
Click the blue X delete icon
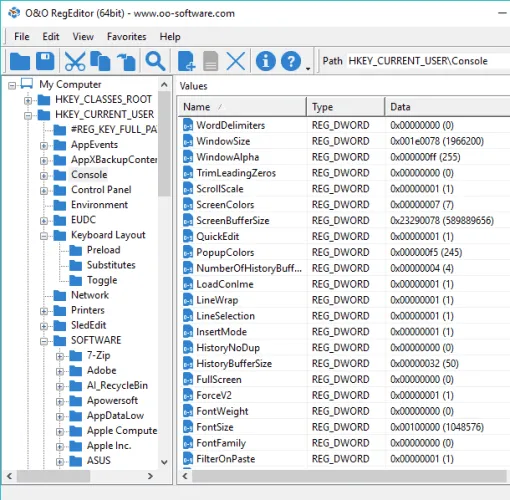(236, 61)
